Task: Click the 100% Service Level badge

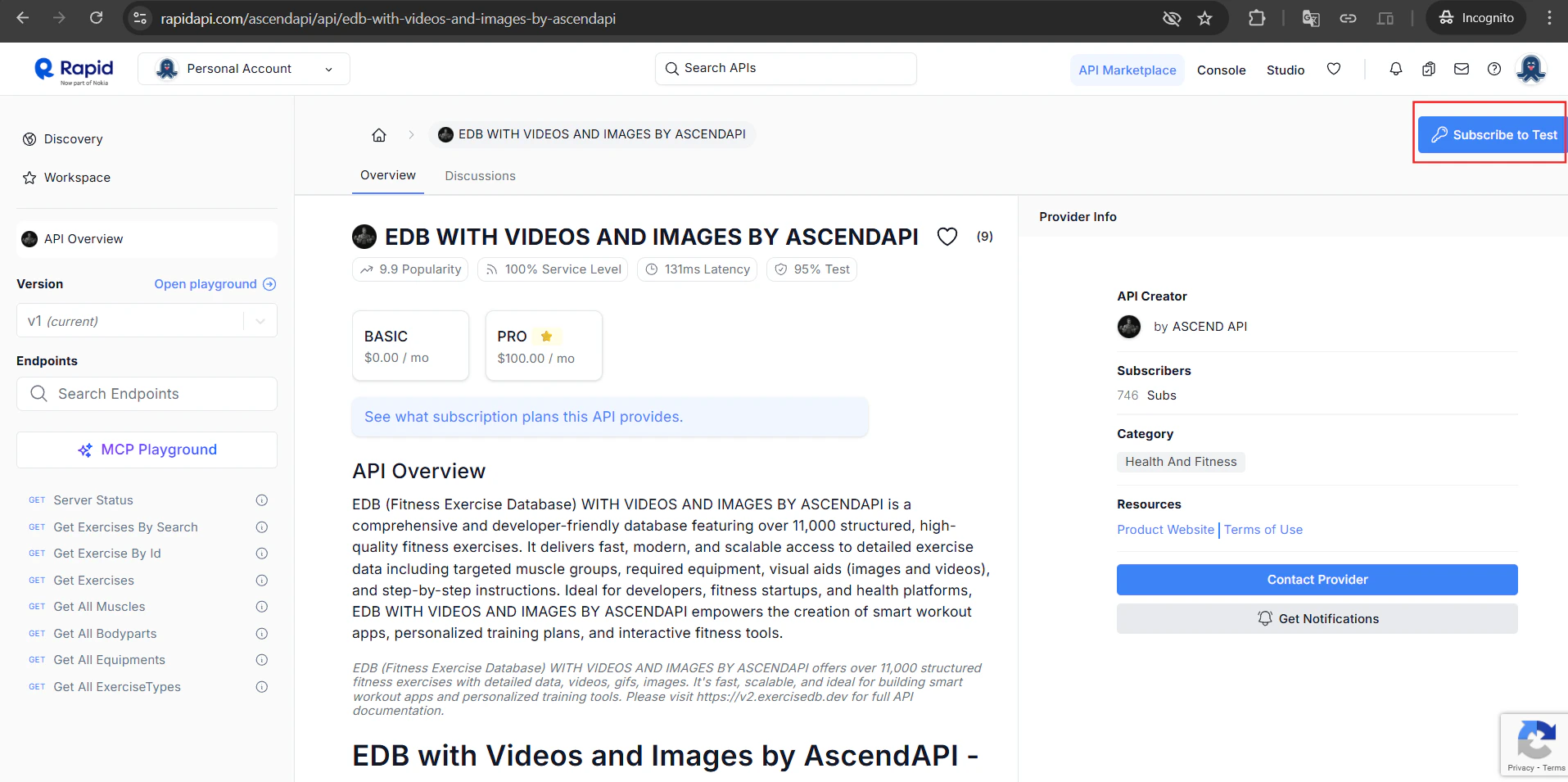Action: point(553,269)
